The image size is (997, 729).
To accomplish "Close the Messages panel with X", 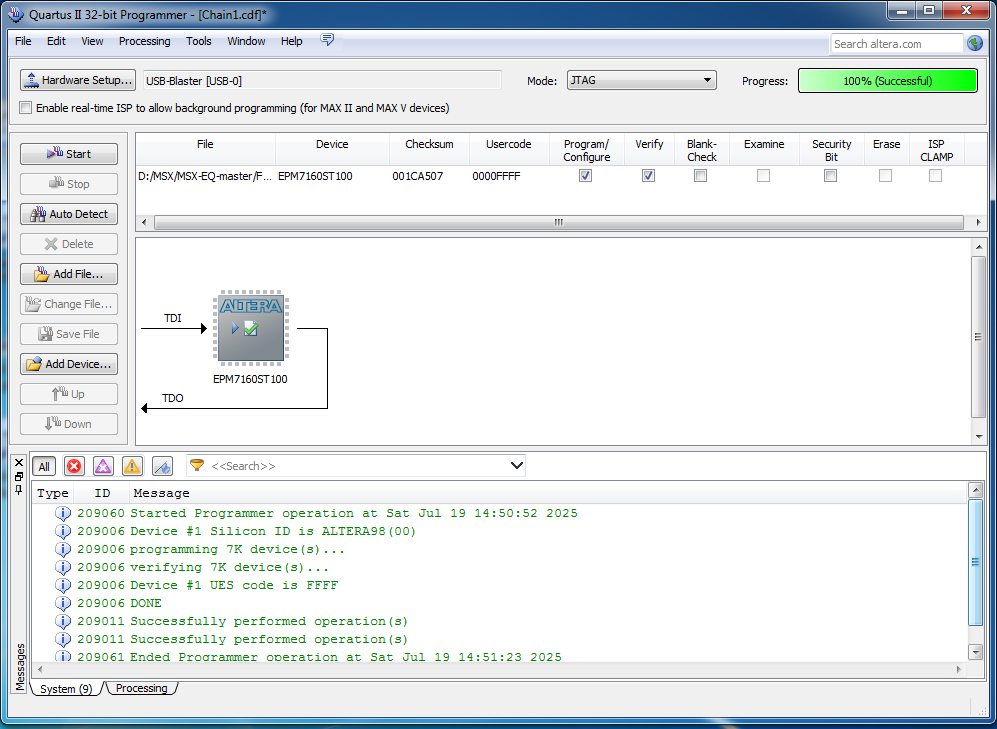I will 19,463.
